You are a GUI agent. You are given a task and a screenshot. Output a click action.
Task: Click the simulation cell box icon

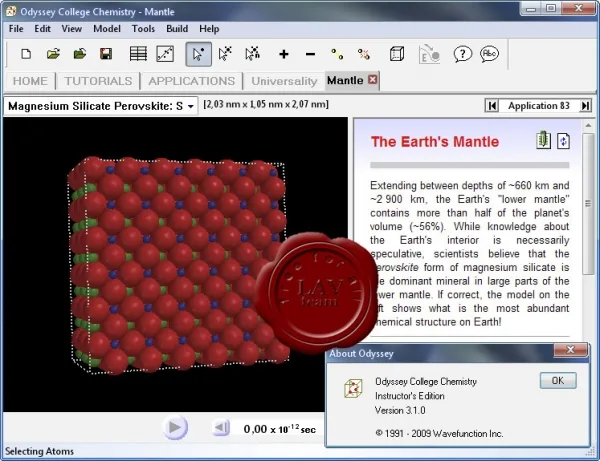click(x=397, y=54)
